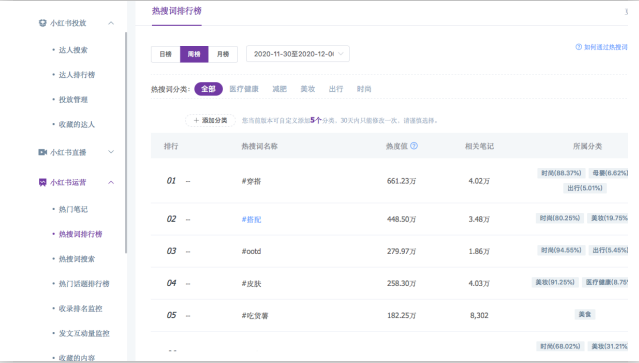Collapse the 小红书运营 menu section
Image resolution: width=639 pixels, height=363 pixels.
(111, 182)
